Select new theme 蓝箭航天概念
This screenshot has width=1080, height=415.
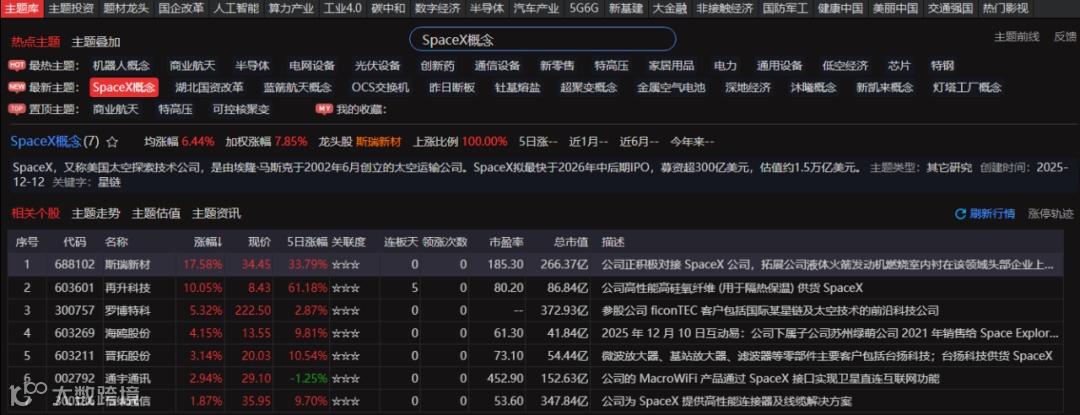(297, 87)
